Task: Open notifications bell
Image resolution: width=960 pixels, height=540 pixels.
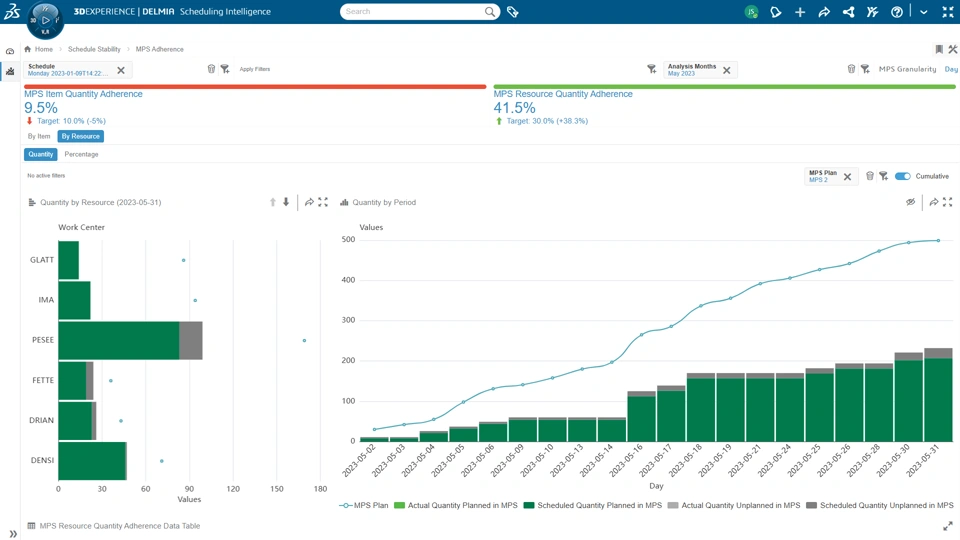Action: click(776, 12)
